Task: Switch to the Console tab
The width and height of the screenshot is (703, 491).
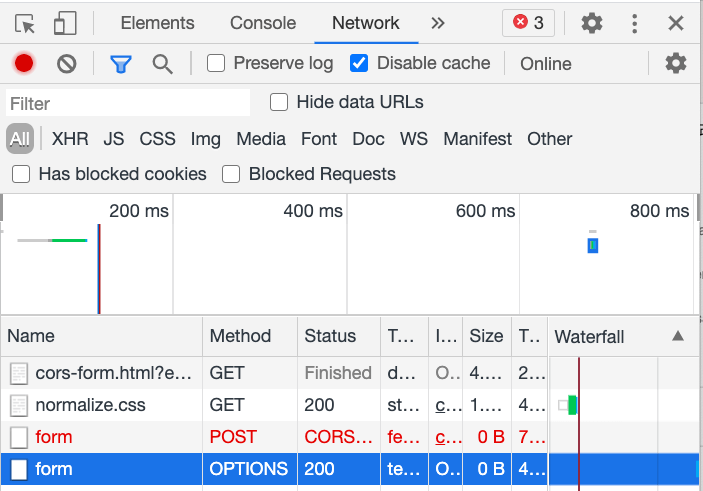Action: point(263,23)
